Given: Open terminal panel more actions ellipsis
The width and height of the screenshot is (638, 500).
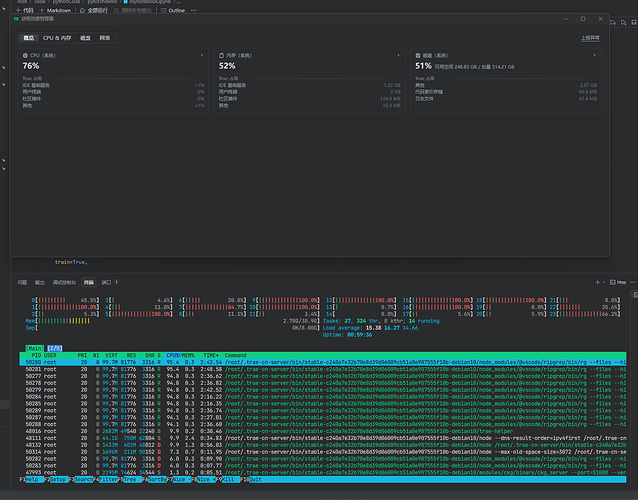Looking at the screenshot, I should click(633, 282).
